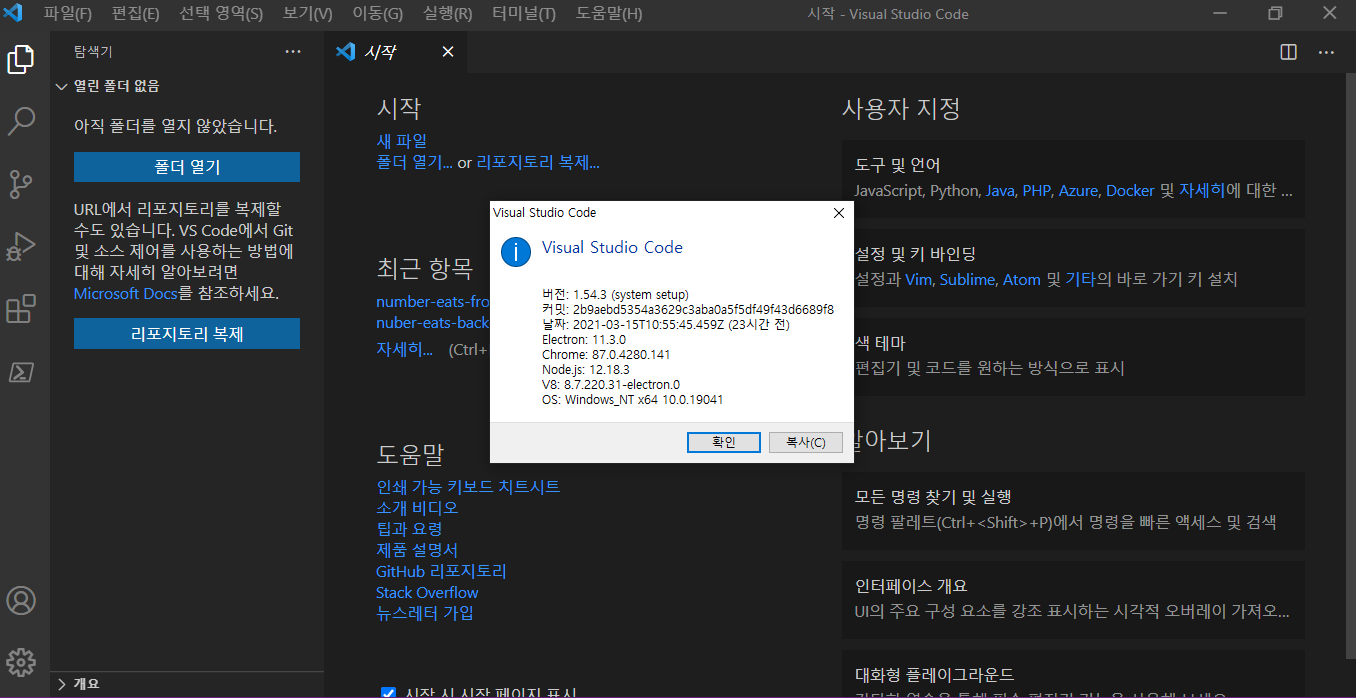Click 확인 in the about dialog
The image size is (1356, 698).
[x=724, y=442]
